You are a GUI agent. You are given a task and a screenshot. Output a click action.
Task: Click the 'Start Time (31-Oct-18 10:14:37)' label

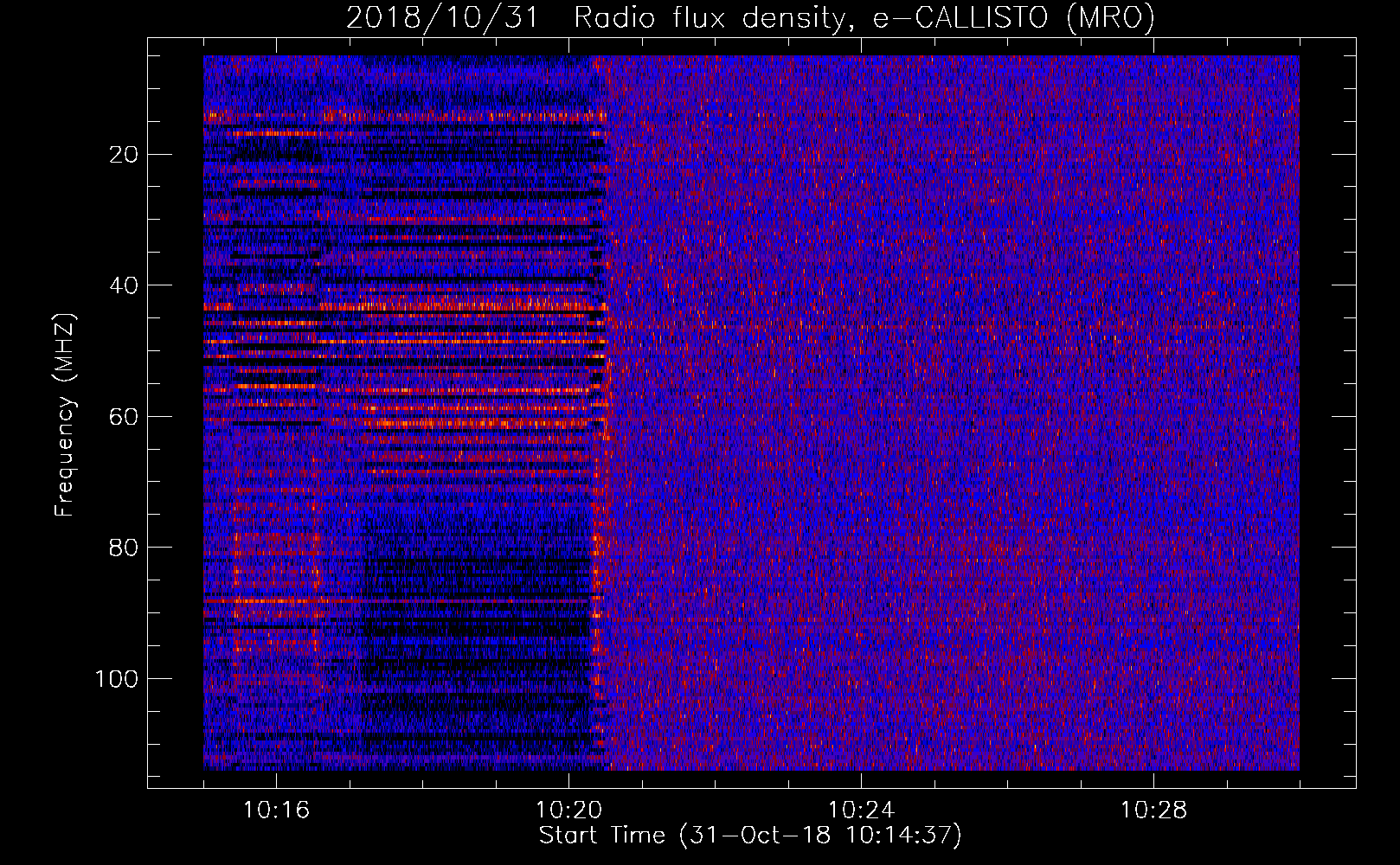coord(750,836)
